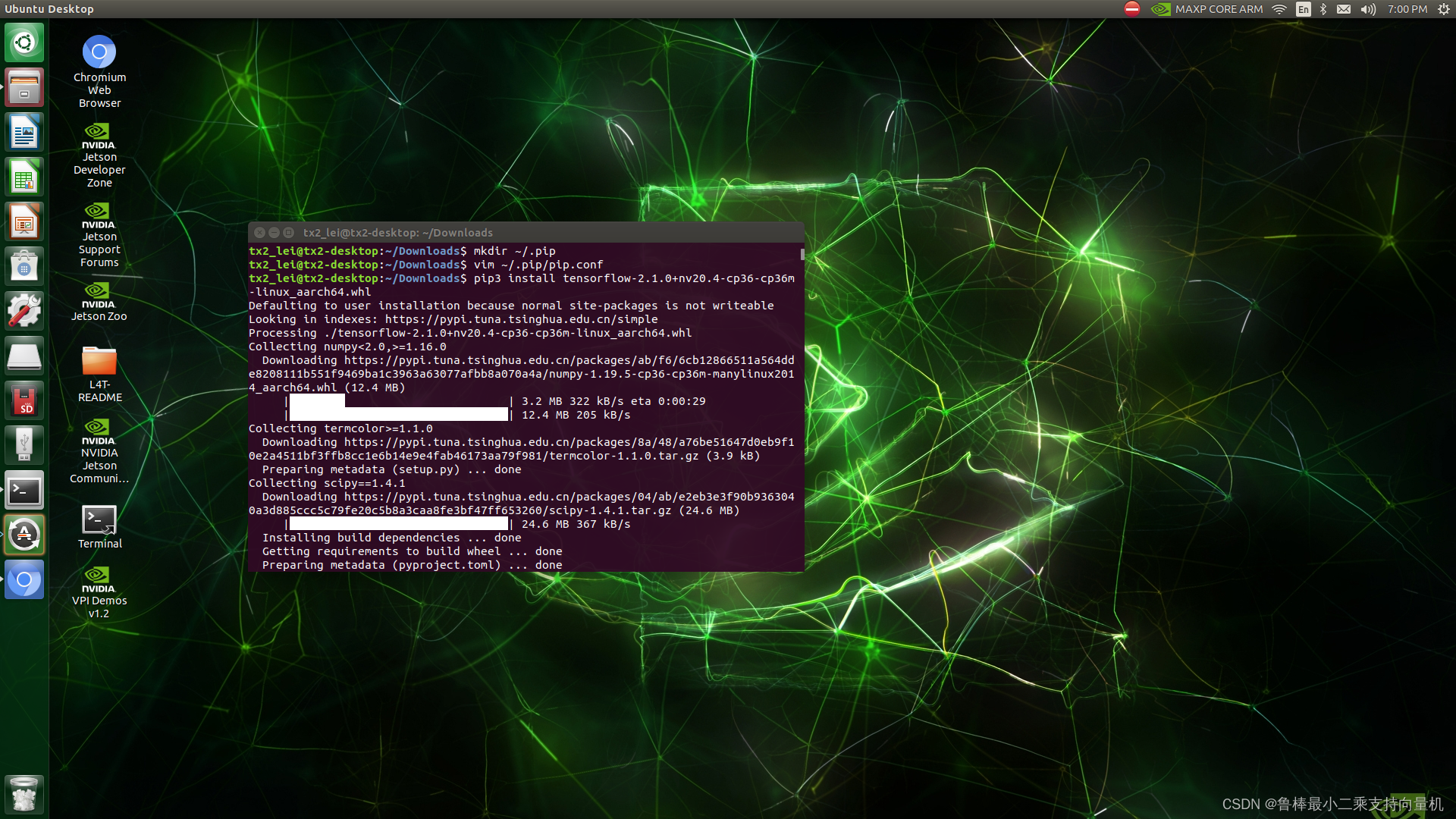Viewport: 1456px width, 819px height.
Task: Open VPI Demos v1.2 desktop shortcut
Action: [99, 593]
